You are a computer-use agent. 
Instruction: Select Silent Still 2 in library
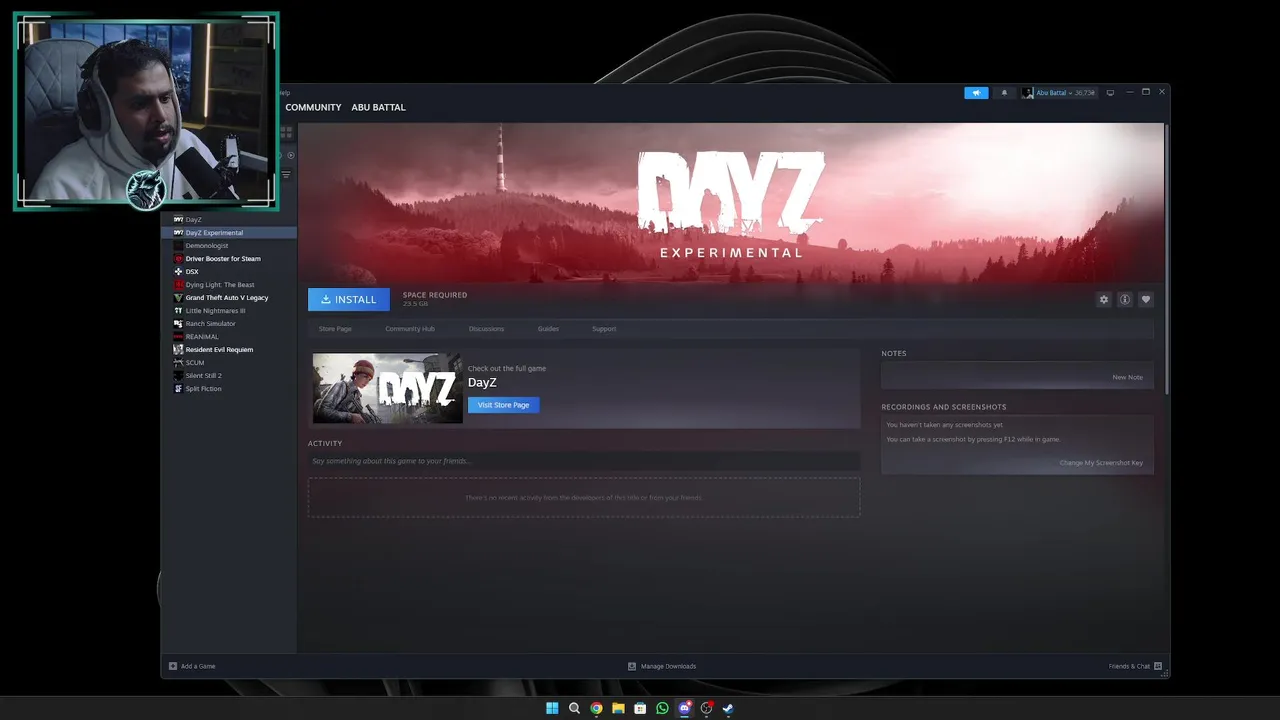230,375
